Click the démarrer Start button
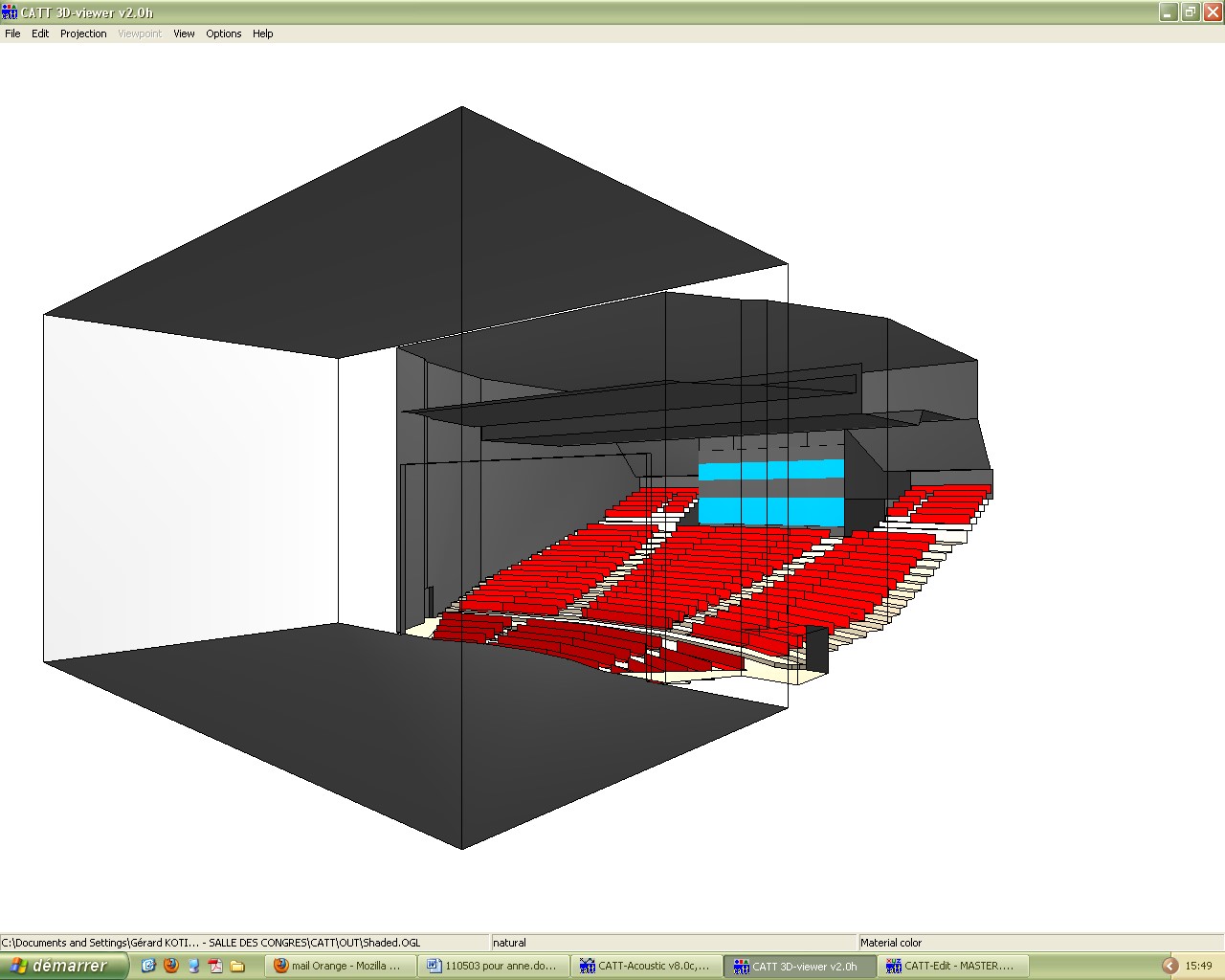 63,966
